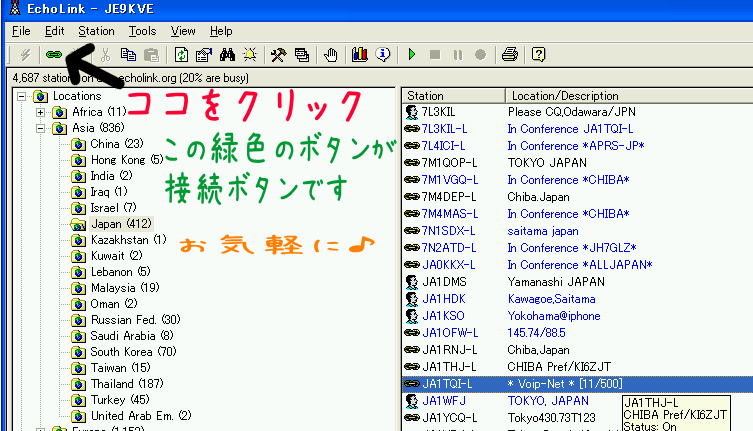Click the Help question mark toolbar icon
The image size is (753, 431).
click(538, 54)
